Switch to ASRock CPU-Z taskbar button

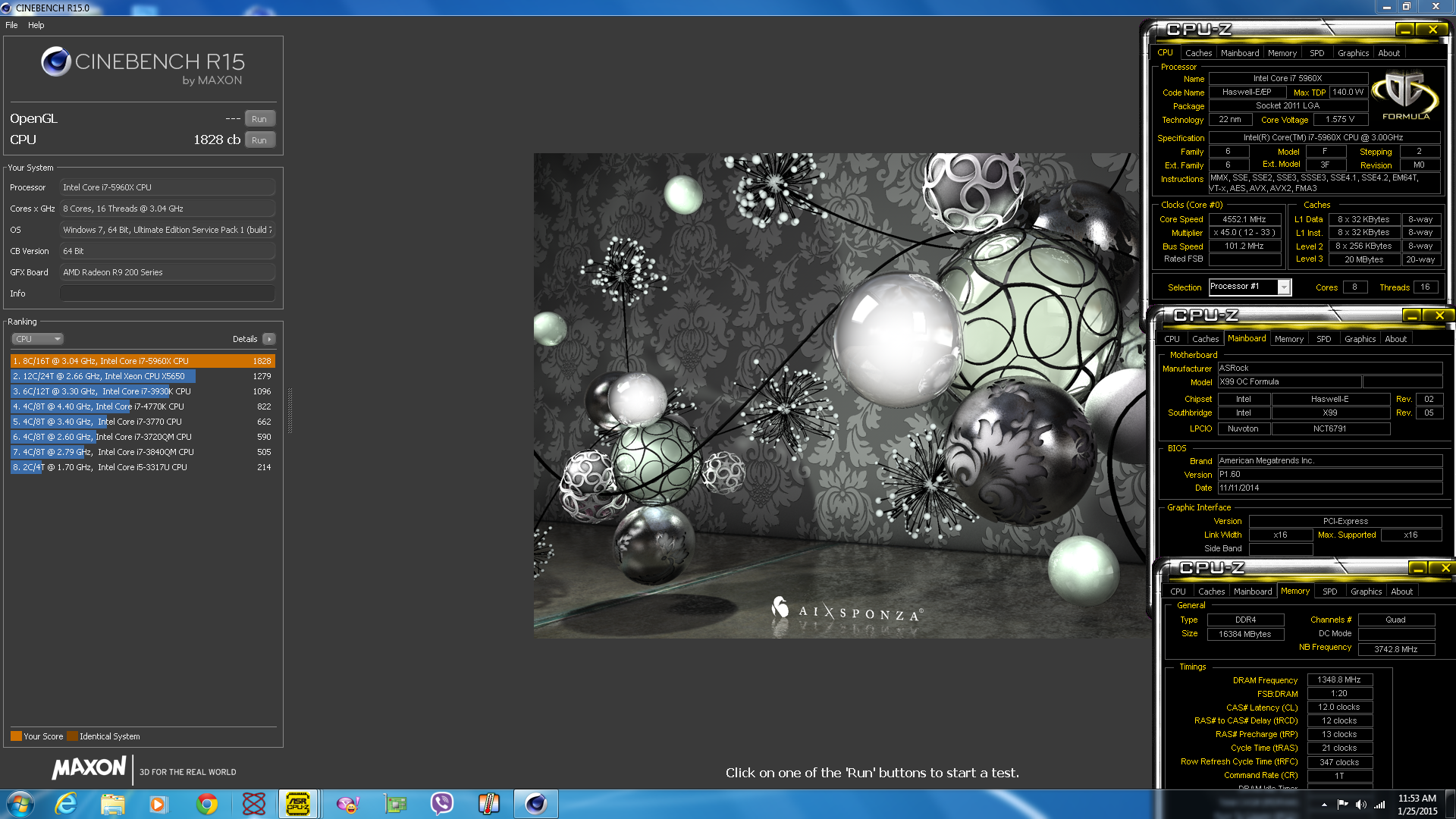click(x=298, y=804)
